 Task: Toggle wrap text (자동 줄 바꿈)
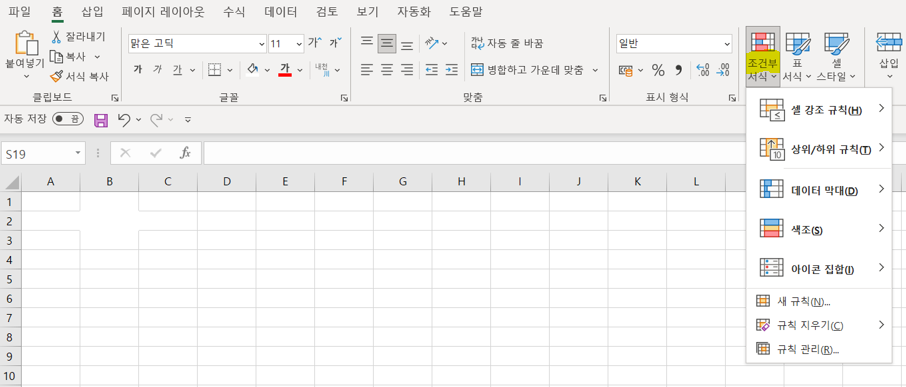[x=507, y=43]
